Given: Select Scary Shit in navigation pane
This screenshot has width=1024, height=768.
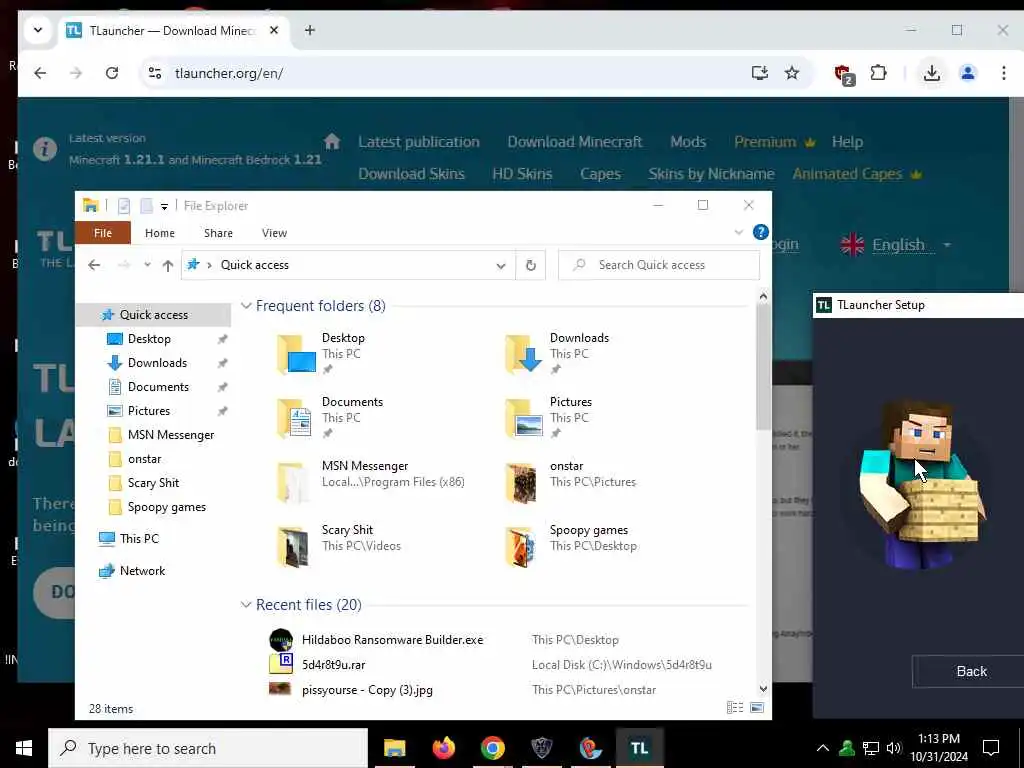Looking at the screenshot, I should (x=153, y=483).
